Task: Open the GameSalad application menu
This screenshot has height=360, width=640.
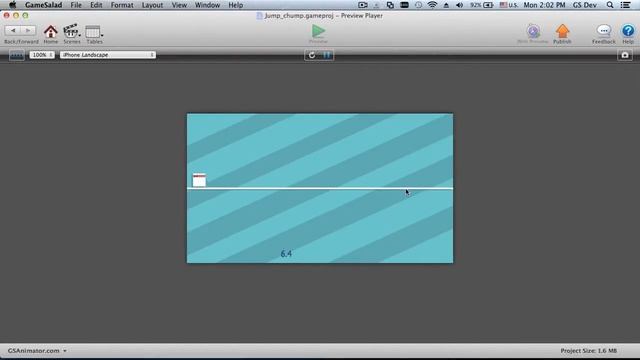Action: click(43, 5)
